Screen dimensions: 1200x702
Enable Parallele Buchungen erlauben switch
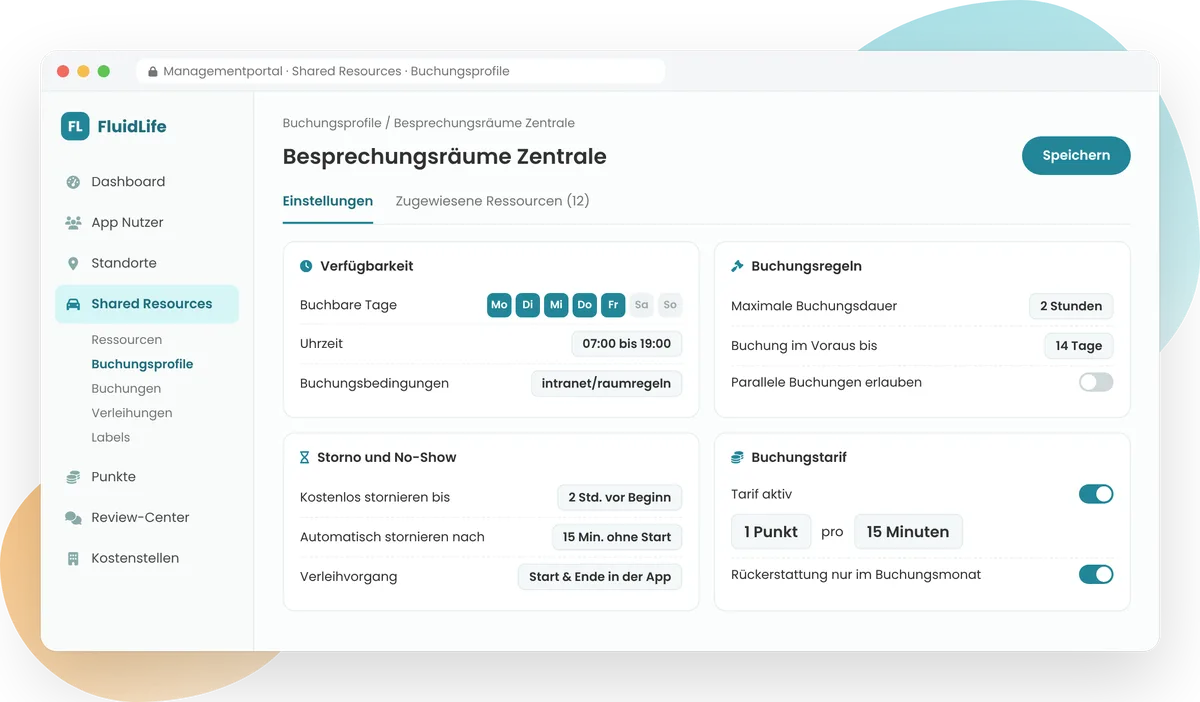click(1096, 382)
